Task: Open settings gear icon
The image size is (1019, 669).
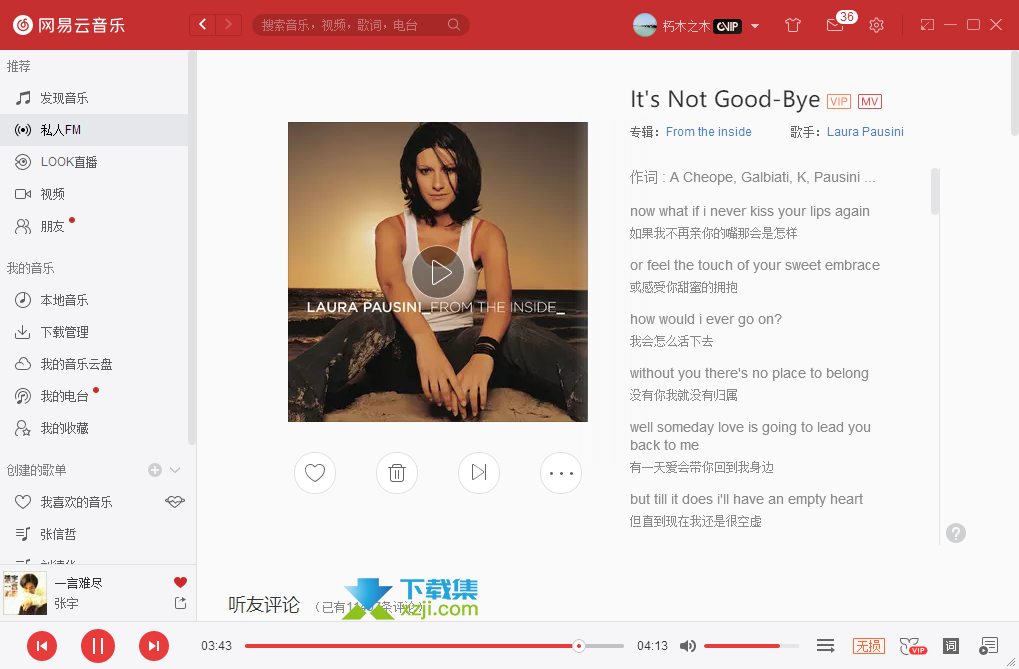Action: [876, 25]
